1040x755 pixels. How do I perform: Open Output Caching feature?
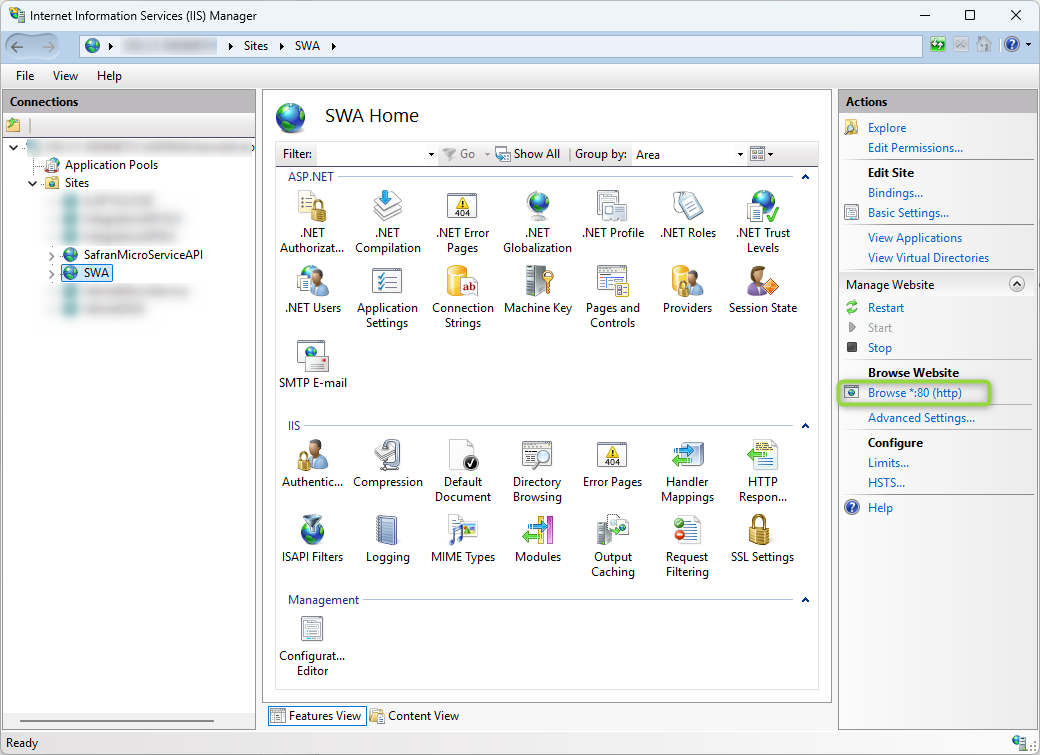pos(613,546)
